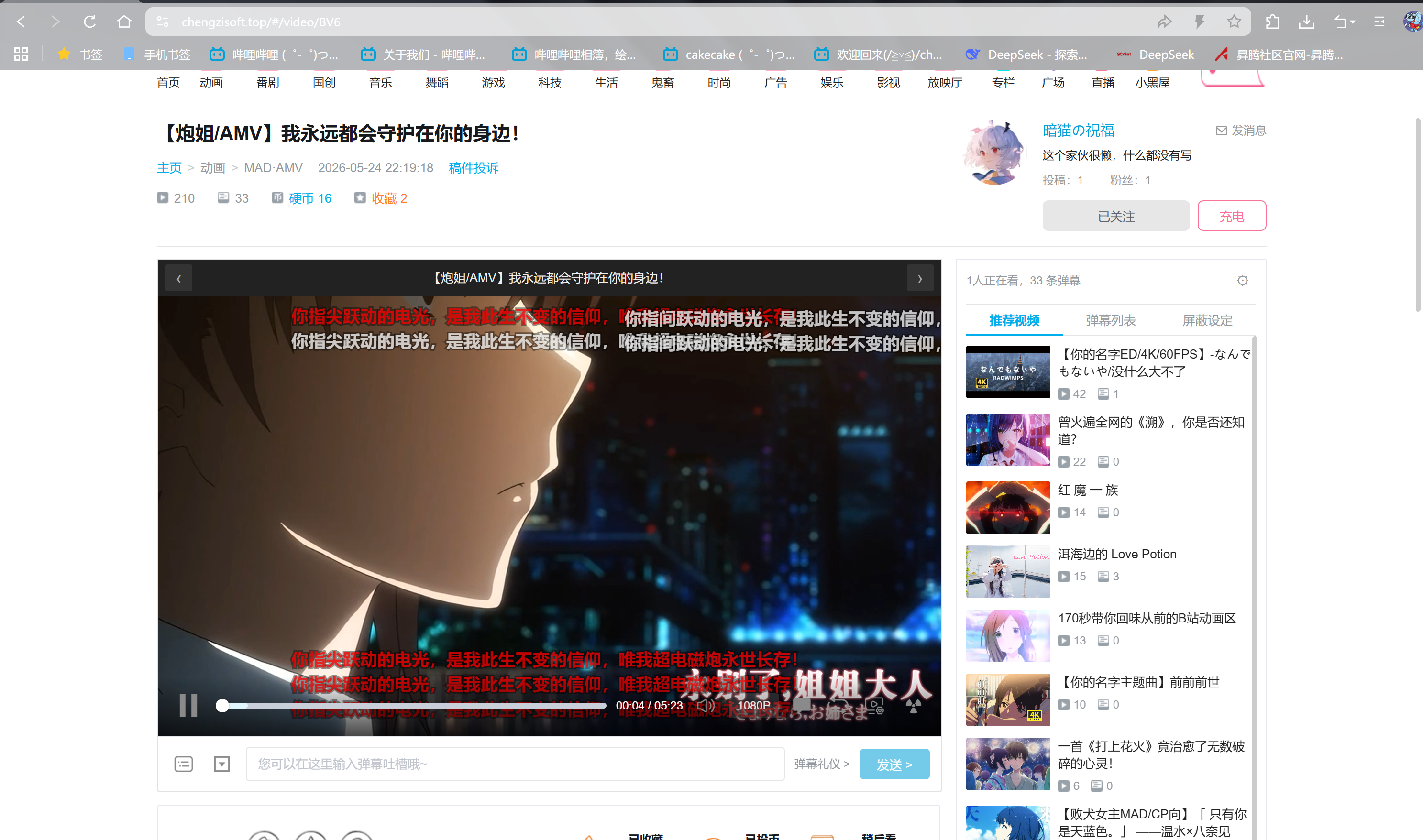Click the site info icon in address bar
The height and width of the screenshot is (840, 1423).
click(x=163, y=22)
